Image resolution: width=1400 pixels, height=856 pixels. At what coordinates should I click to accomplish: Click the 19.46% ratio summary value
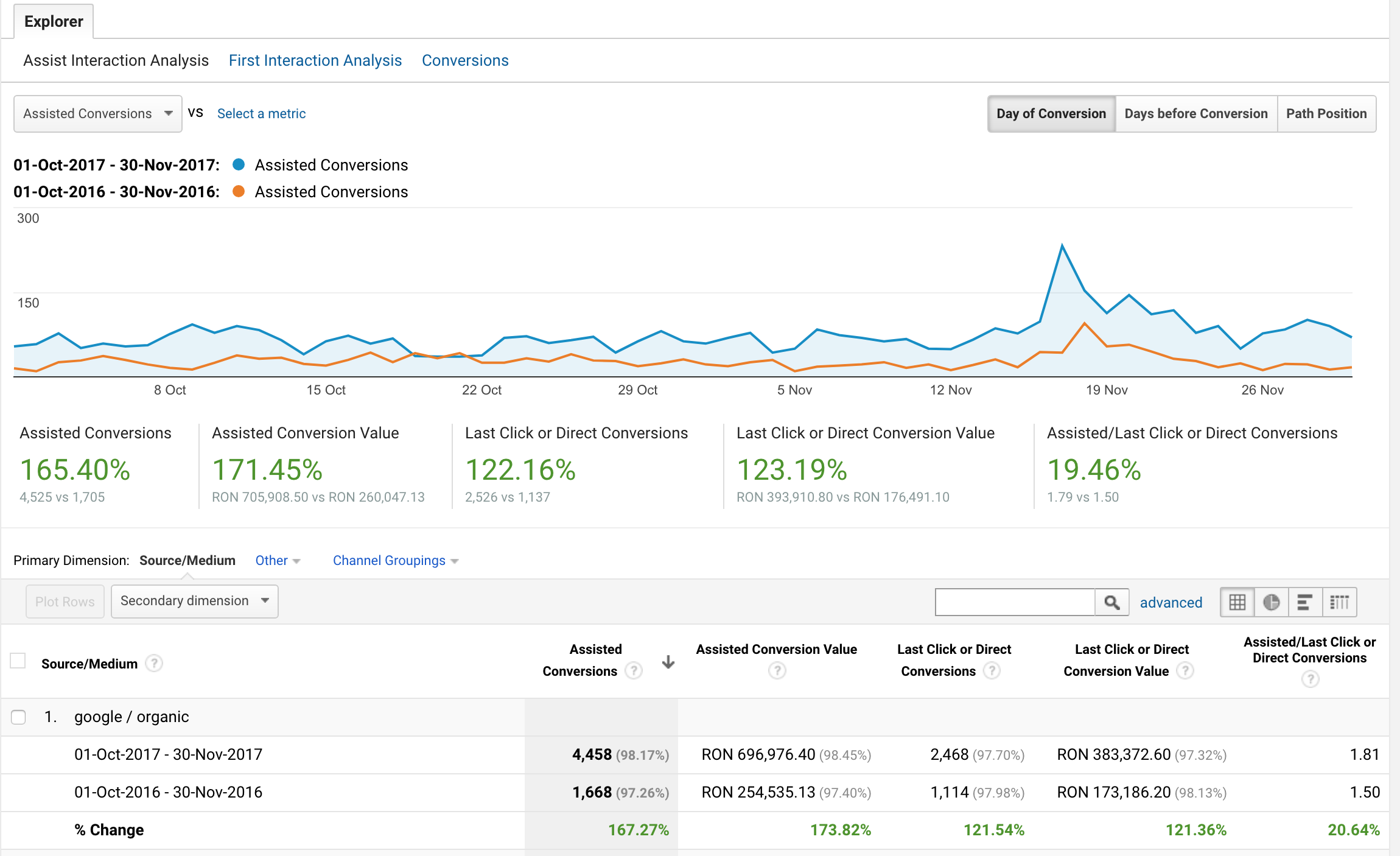[x=1094, y=469]
